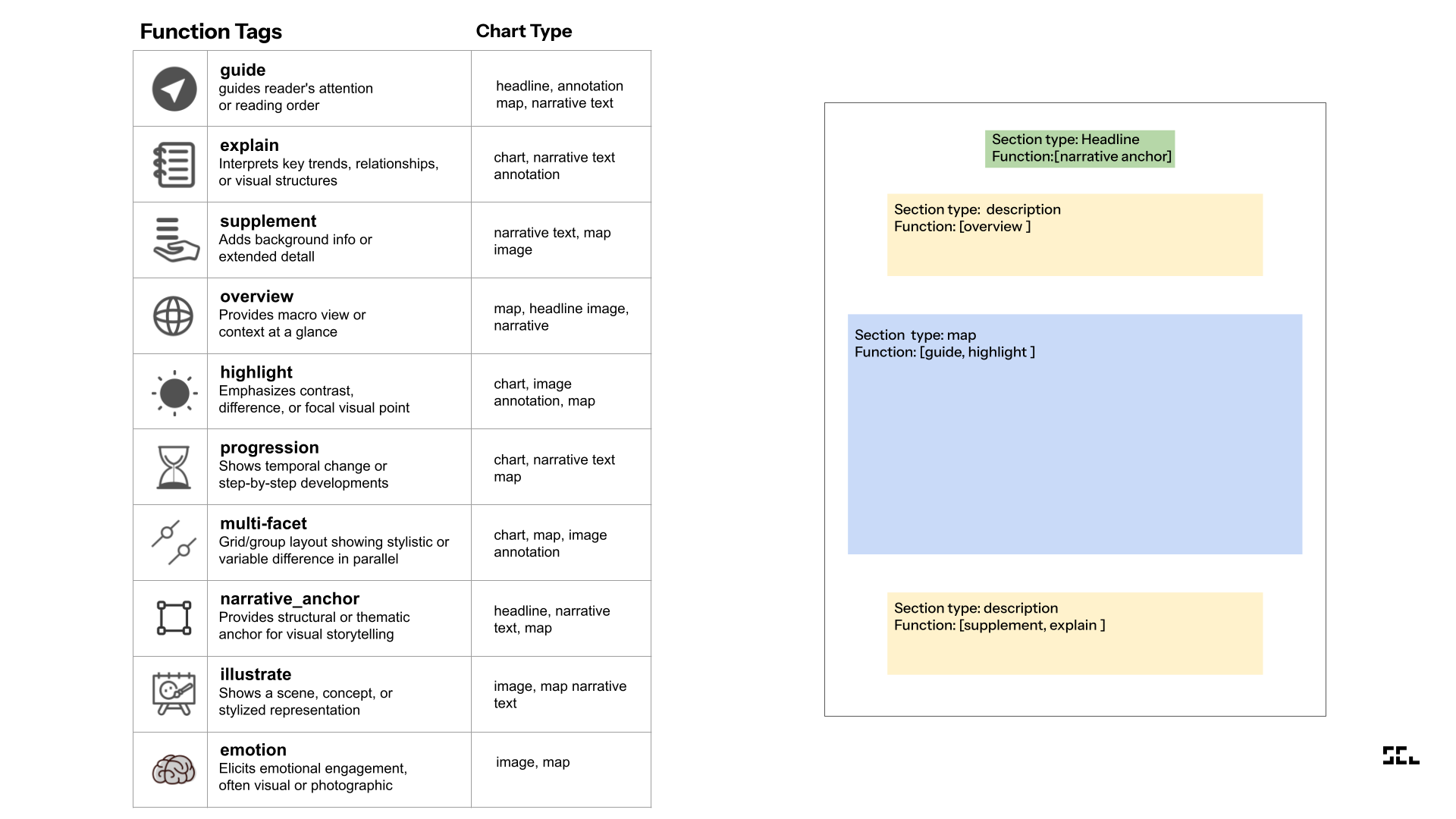Viewport: 1456px width, 819px height.
Task: Click the Chart Type column header
Action: (523, 31)
